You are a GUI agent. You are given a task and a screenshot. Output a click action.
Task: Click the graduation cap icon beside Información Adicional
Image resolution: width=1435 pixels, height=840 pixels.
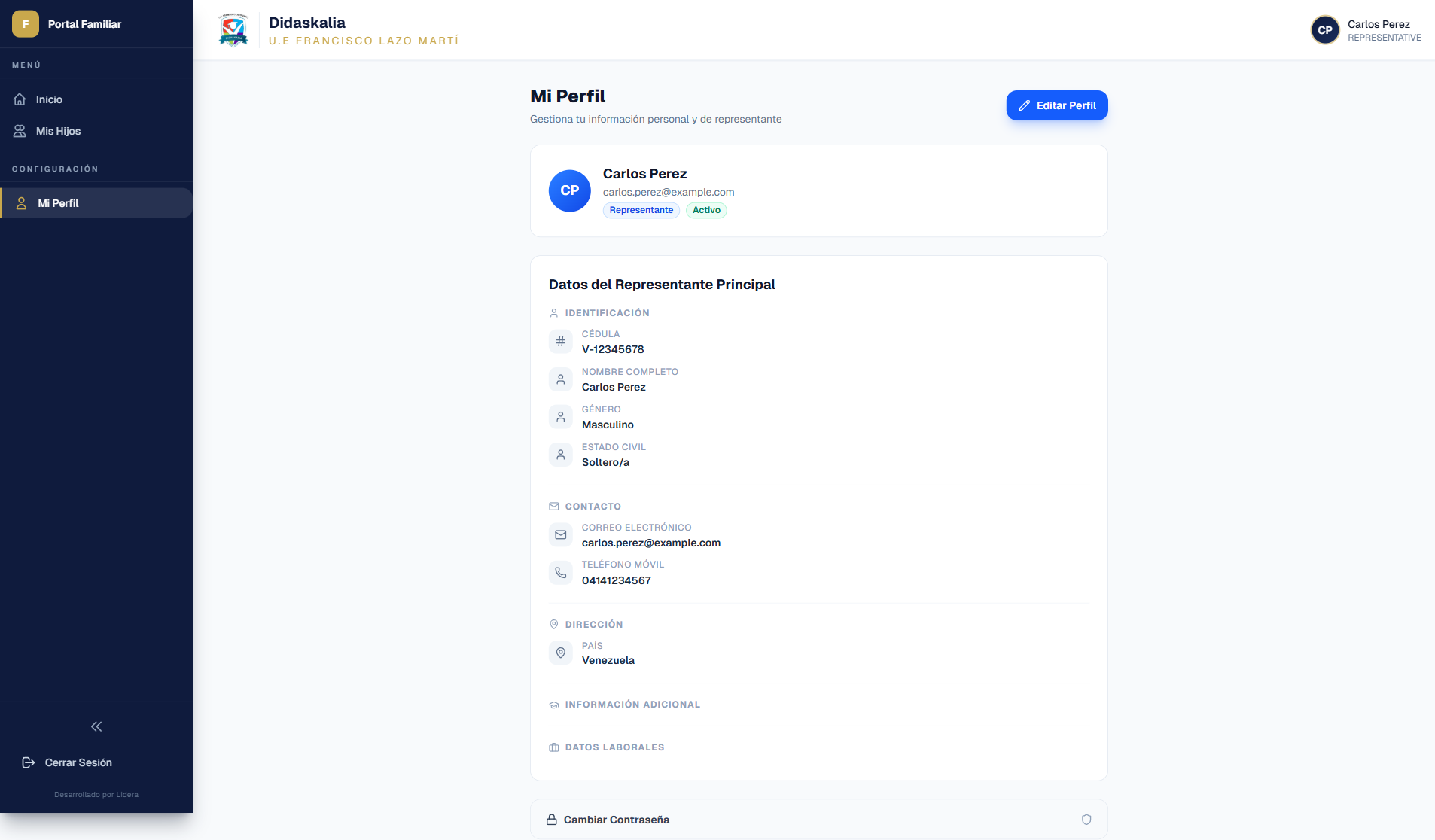coord(554,705)
